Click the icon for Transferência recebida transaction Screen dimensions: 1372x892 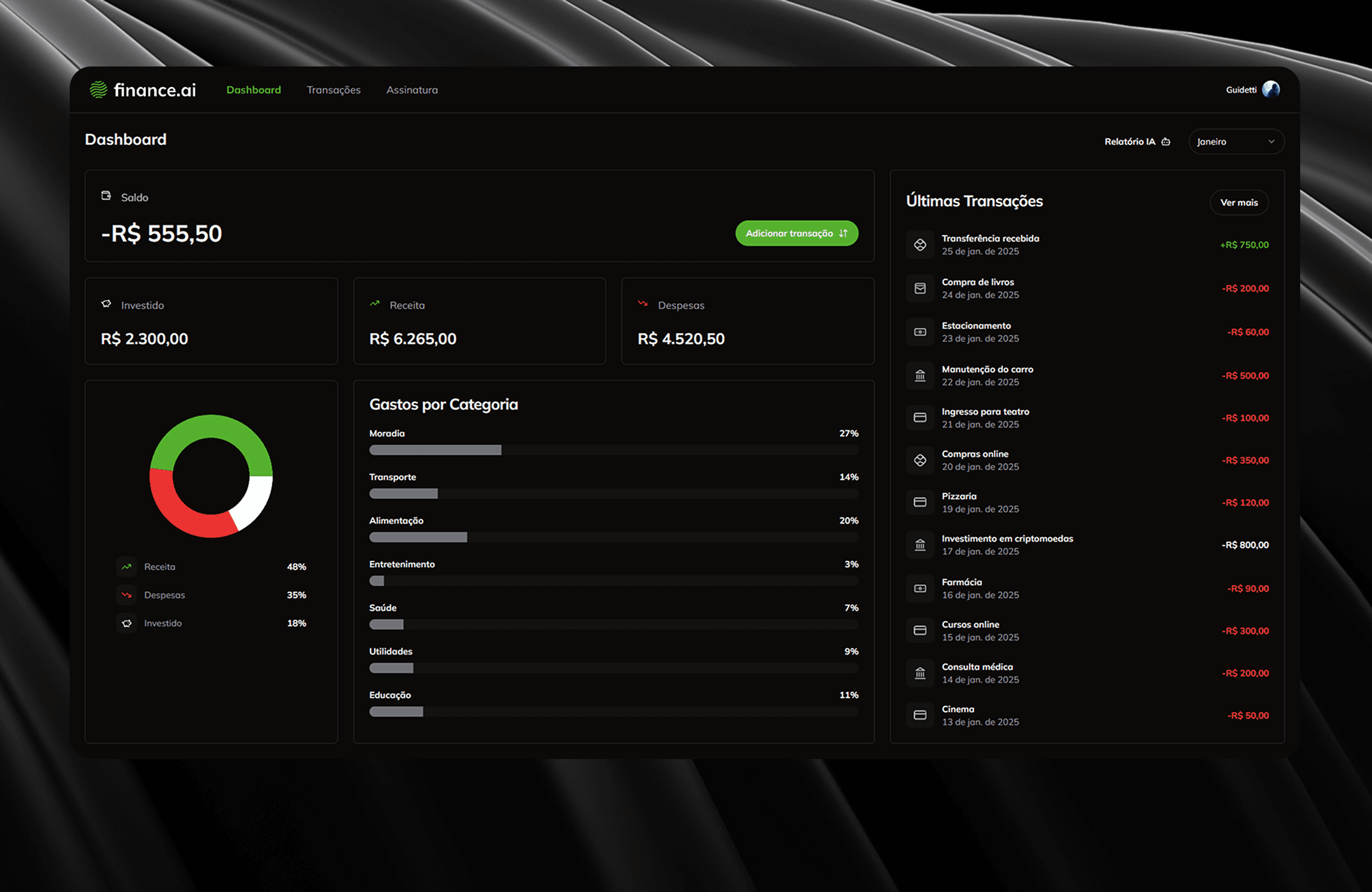click(x=920, y=245)
